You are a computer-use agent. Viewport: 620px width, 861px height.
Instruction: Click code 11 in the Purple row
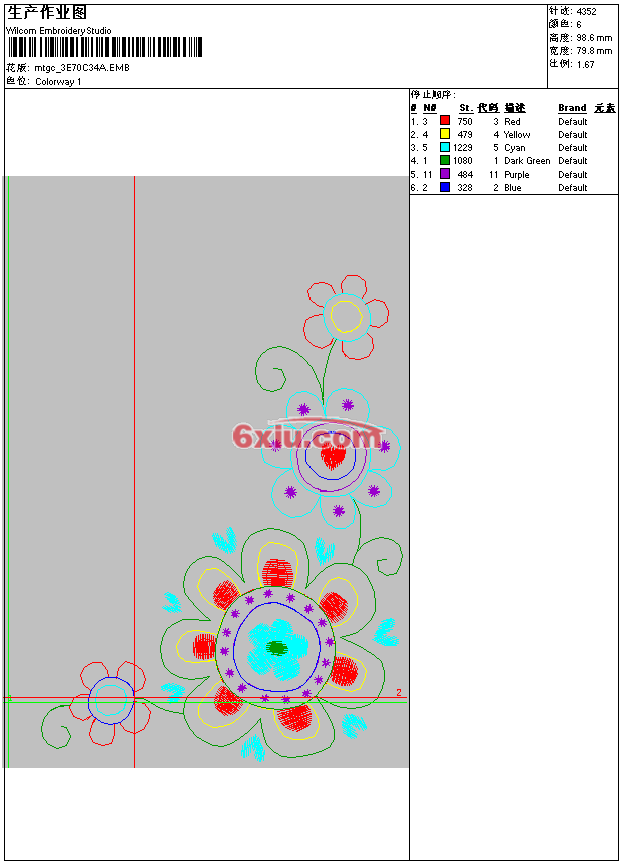(494, 175)
